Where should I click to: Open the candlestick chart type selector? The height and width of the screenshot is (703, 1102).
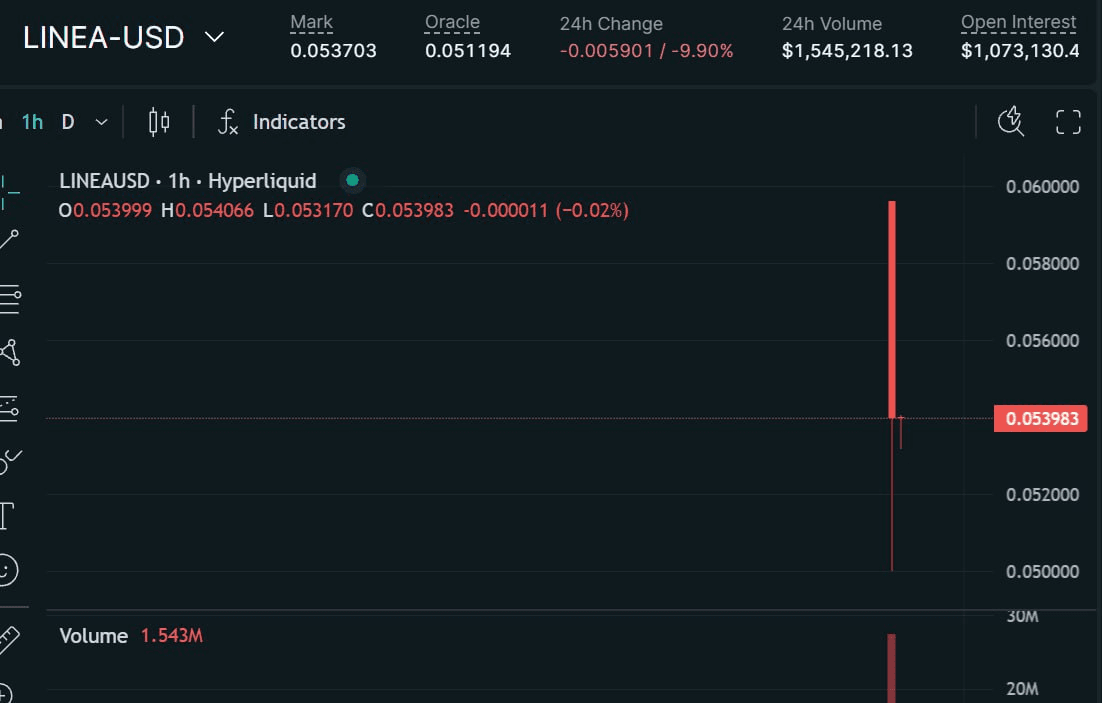[x=159, y=122]
